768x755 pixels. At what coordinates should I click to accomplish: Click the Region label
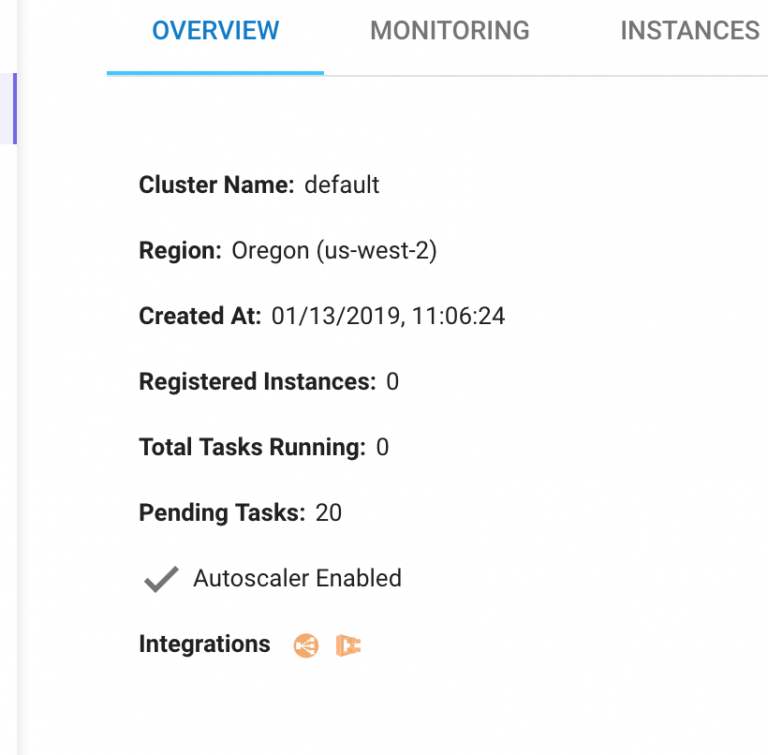180,251
